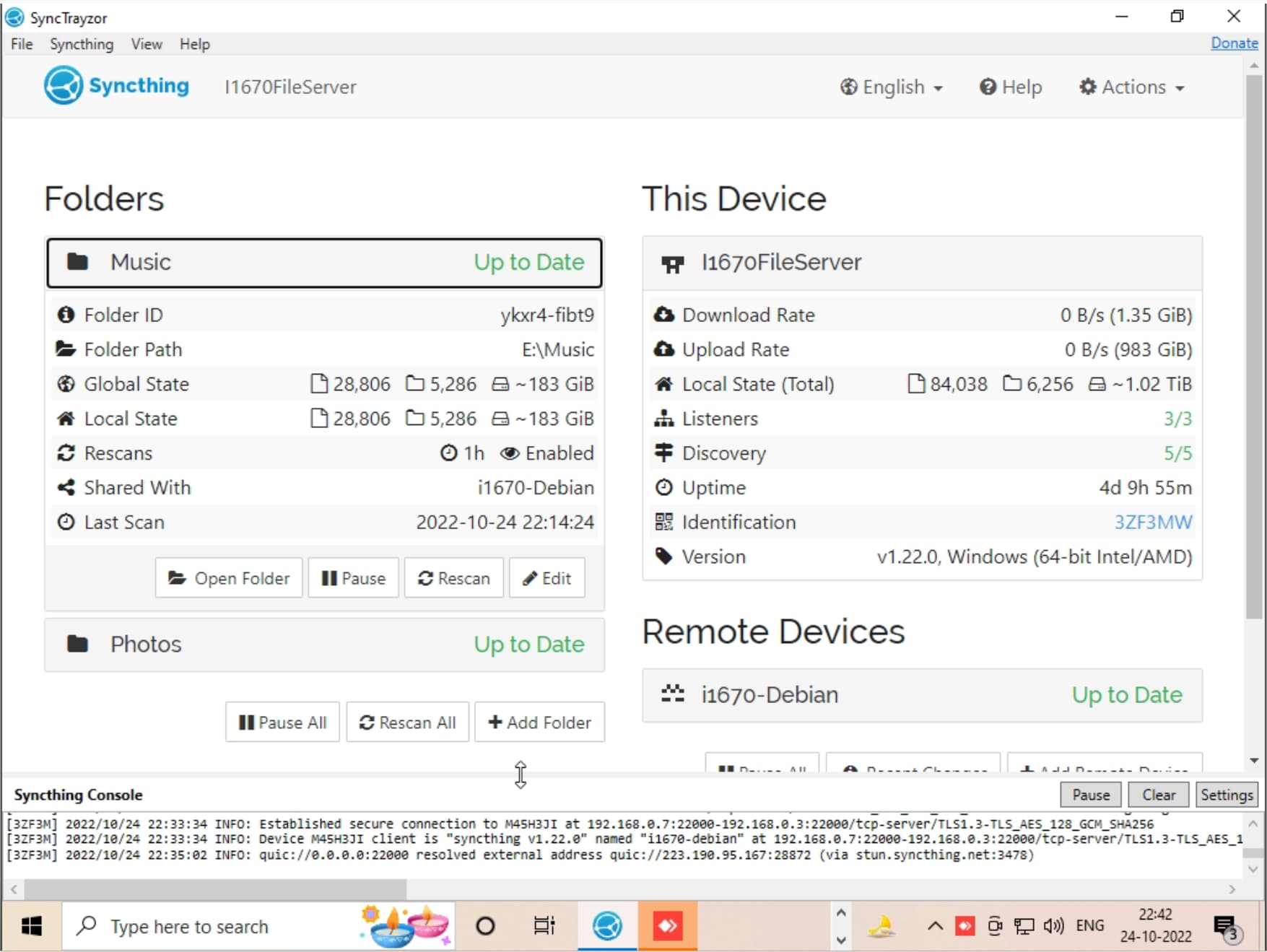Click the Uptime clock icon
1267x952 pixels.
pyautogui.click(x=664, y=488)
